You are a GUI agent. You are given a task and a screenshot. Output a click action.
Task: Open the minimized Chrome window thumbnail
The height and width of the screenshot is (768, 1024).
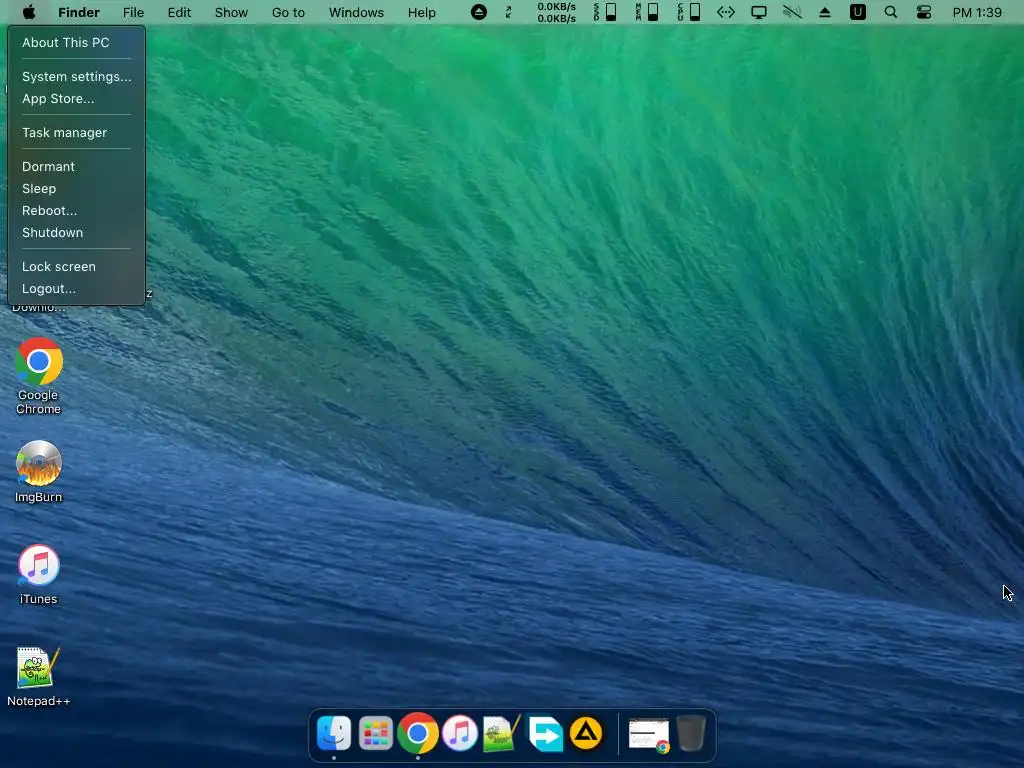point(648,735)
